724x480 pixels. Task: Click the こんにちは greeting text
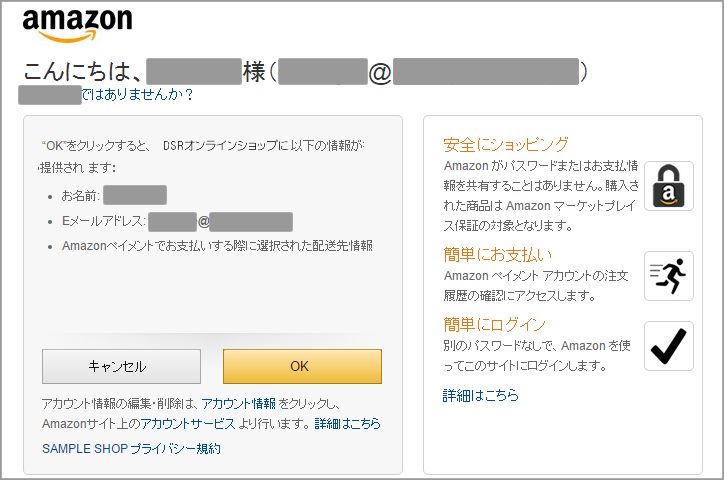pos(82,72)
